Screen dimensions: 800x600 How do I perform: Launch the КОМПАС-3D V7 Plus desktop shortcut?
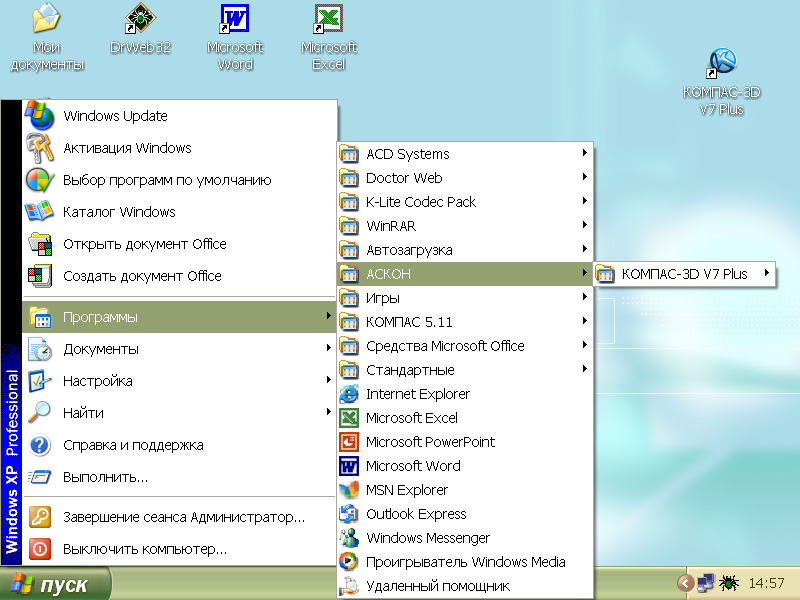pyautogui.click(x=721, y=82)
